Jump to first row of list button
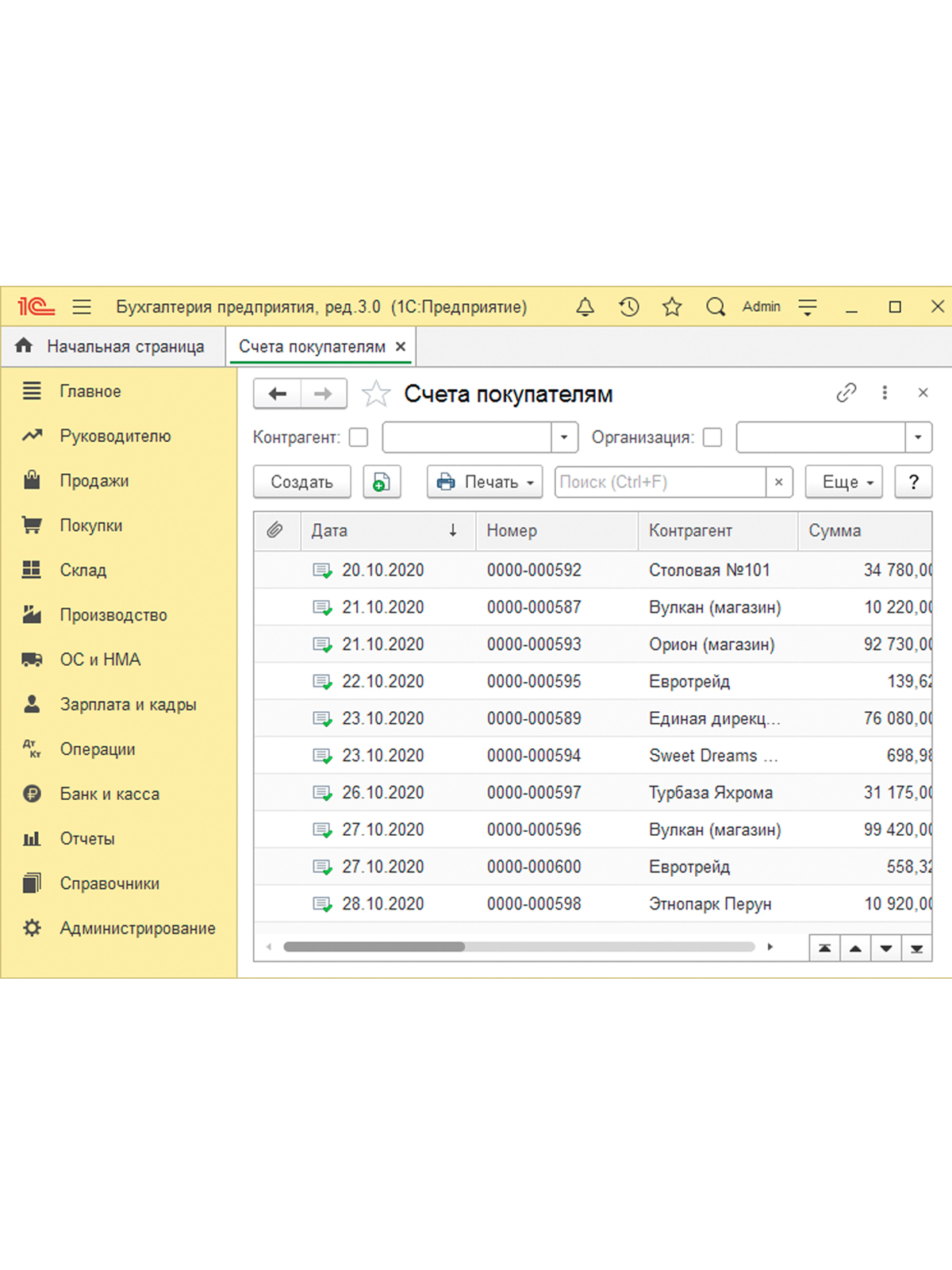952x1270 pixels. point(825,948)
